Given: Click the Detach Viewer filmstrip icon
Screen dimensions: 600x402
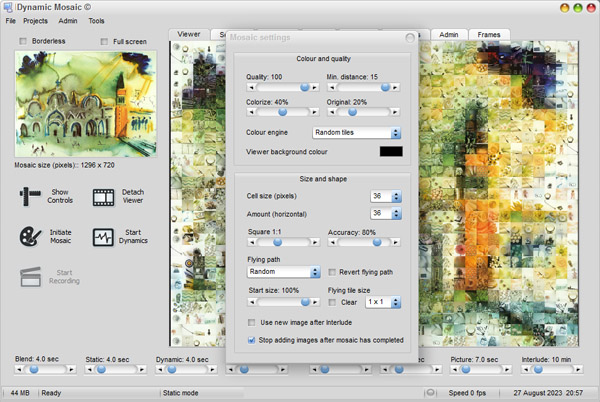Looking at the screenshot, I should pyautogui.click(x=105, y=195).
